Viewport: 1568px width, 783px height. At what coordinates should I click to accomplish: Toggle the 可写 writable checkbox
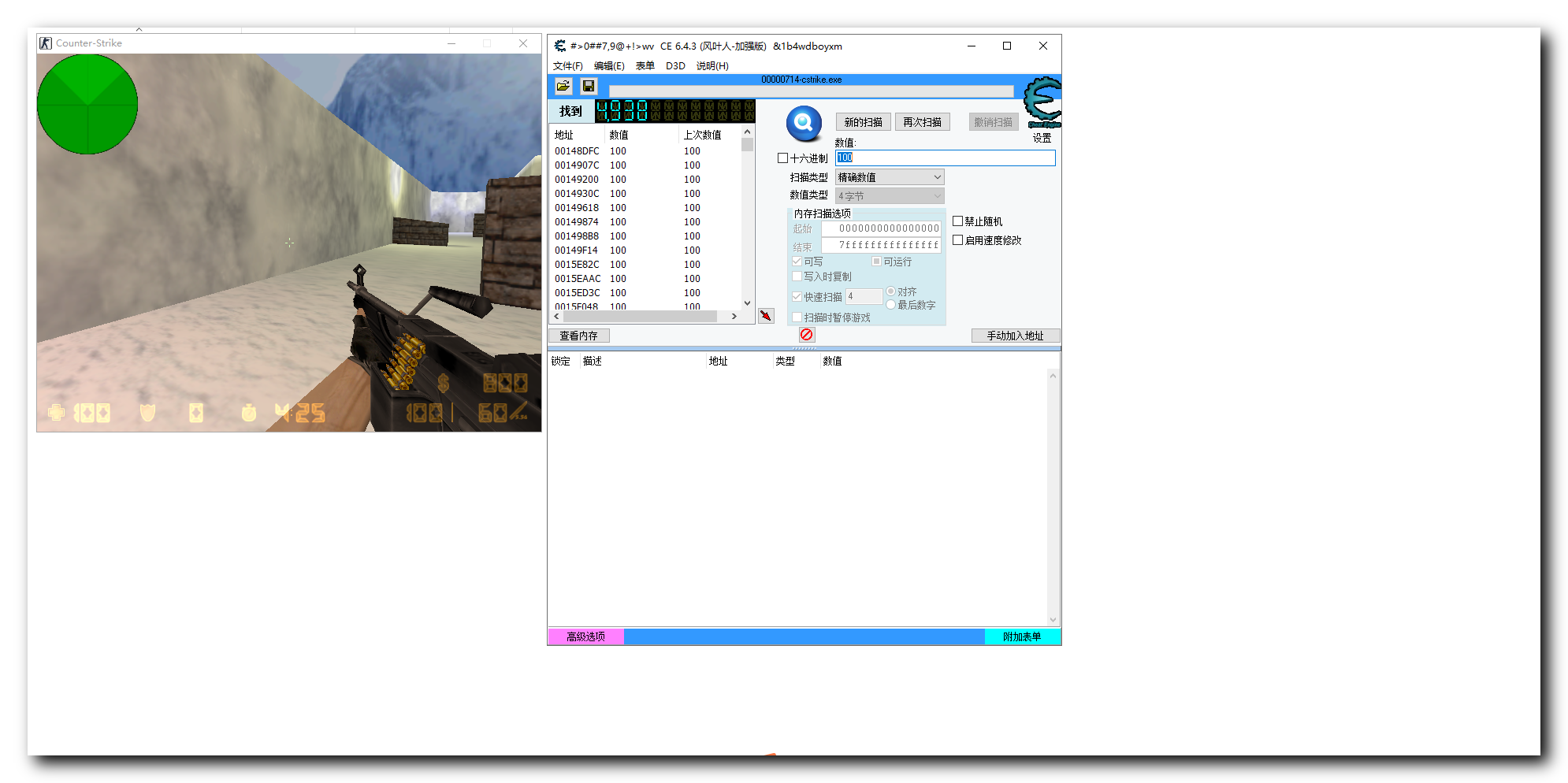click(x=797, y=262)
